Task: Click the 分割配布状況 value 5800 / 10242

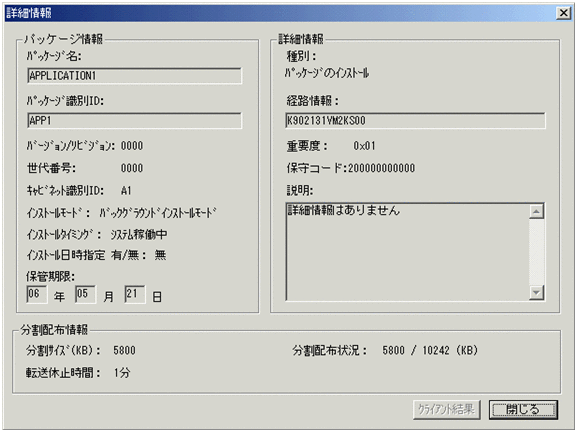Action: (416, 350)
